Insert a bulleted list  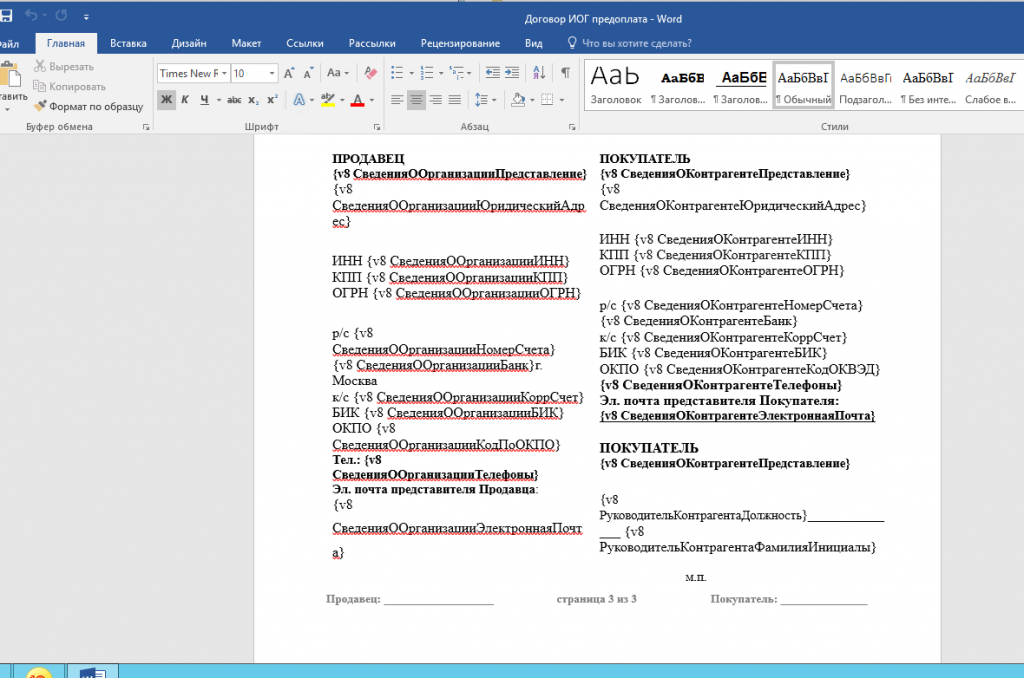pyautogui.click(x=396, y=73)
